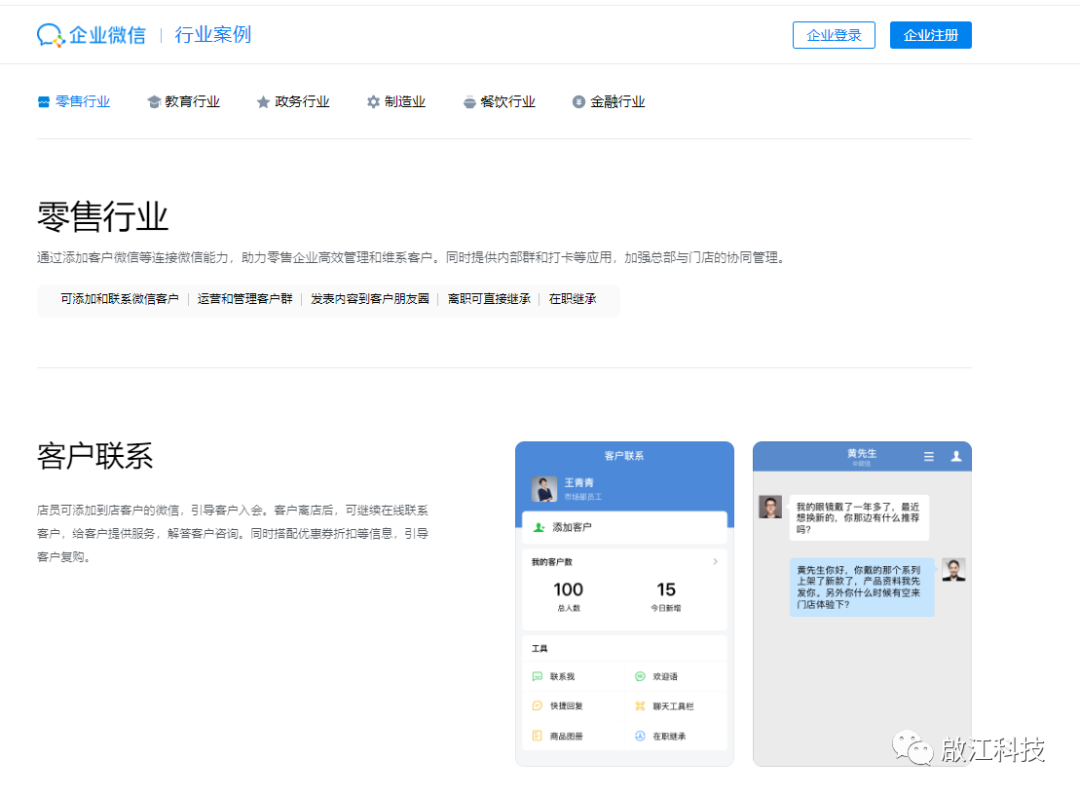
Task: Switch to the 政务行业 tab
Action: [x=293, y=102]
